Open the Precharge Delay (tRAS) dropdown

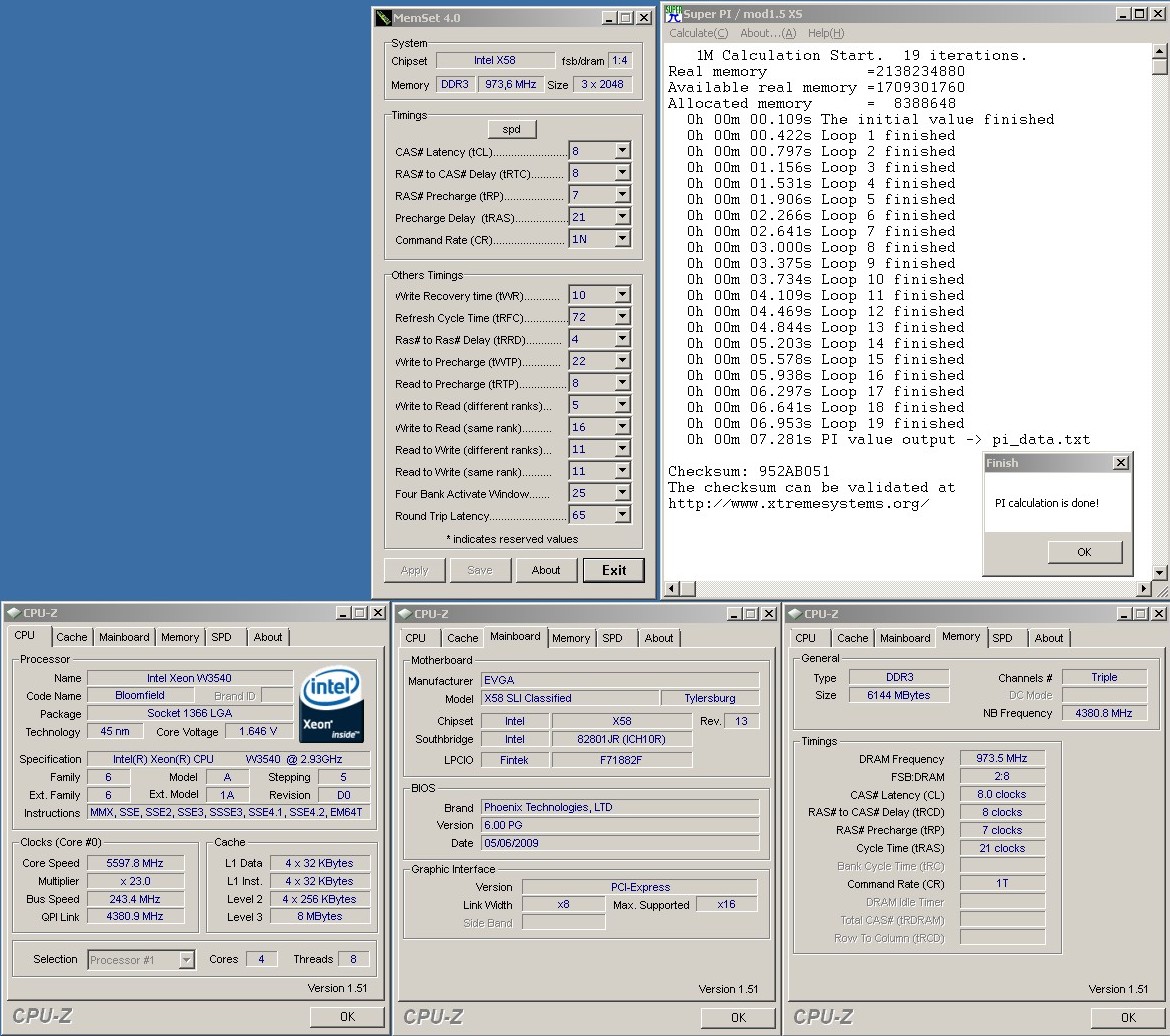(622, 217)
